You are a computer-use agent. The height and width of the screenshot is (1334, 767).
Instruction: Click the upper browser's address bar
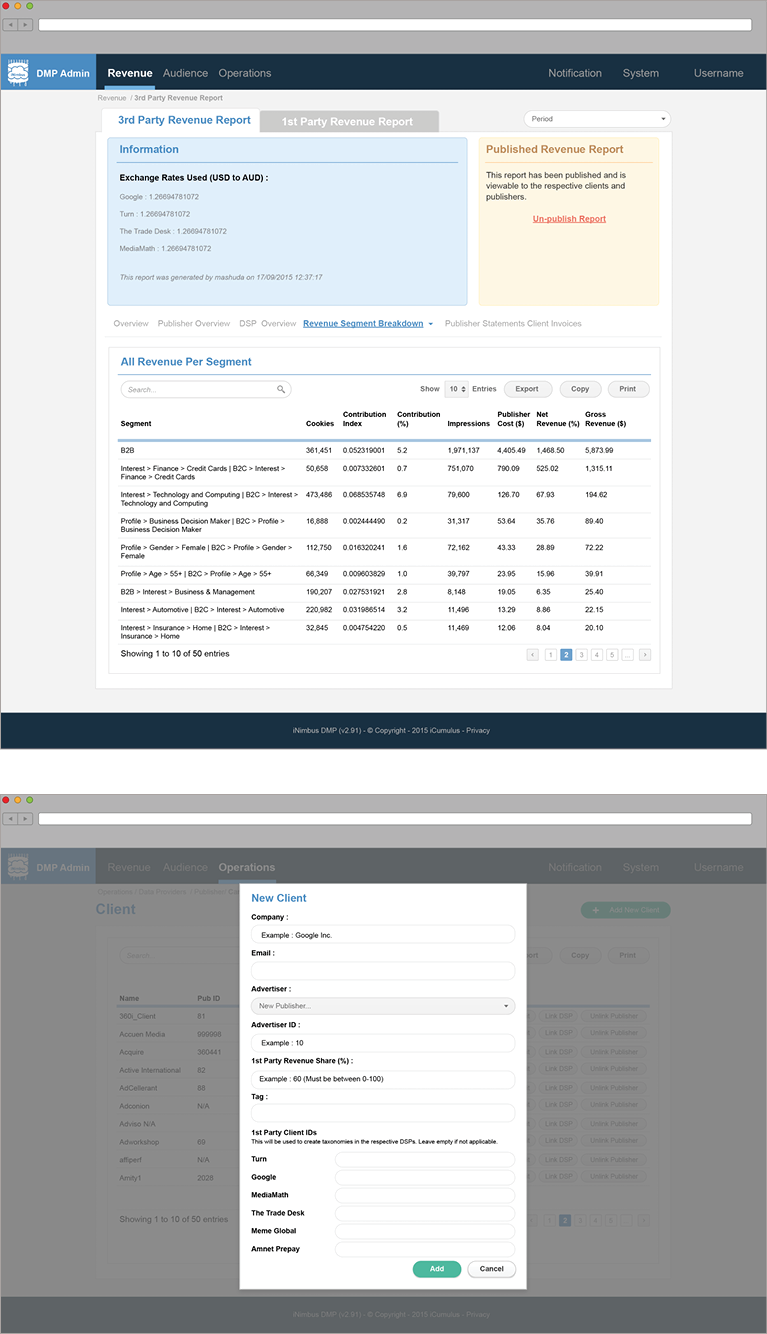click(x=394, y=23)
